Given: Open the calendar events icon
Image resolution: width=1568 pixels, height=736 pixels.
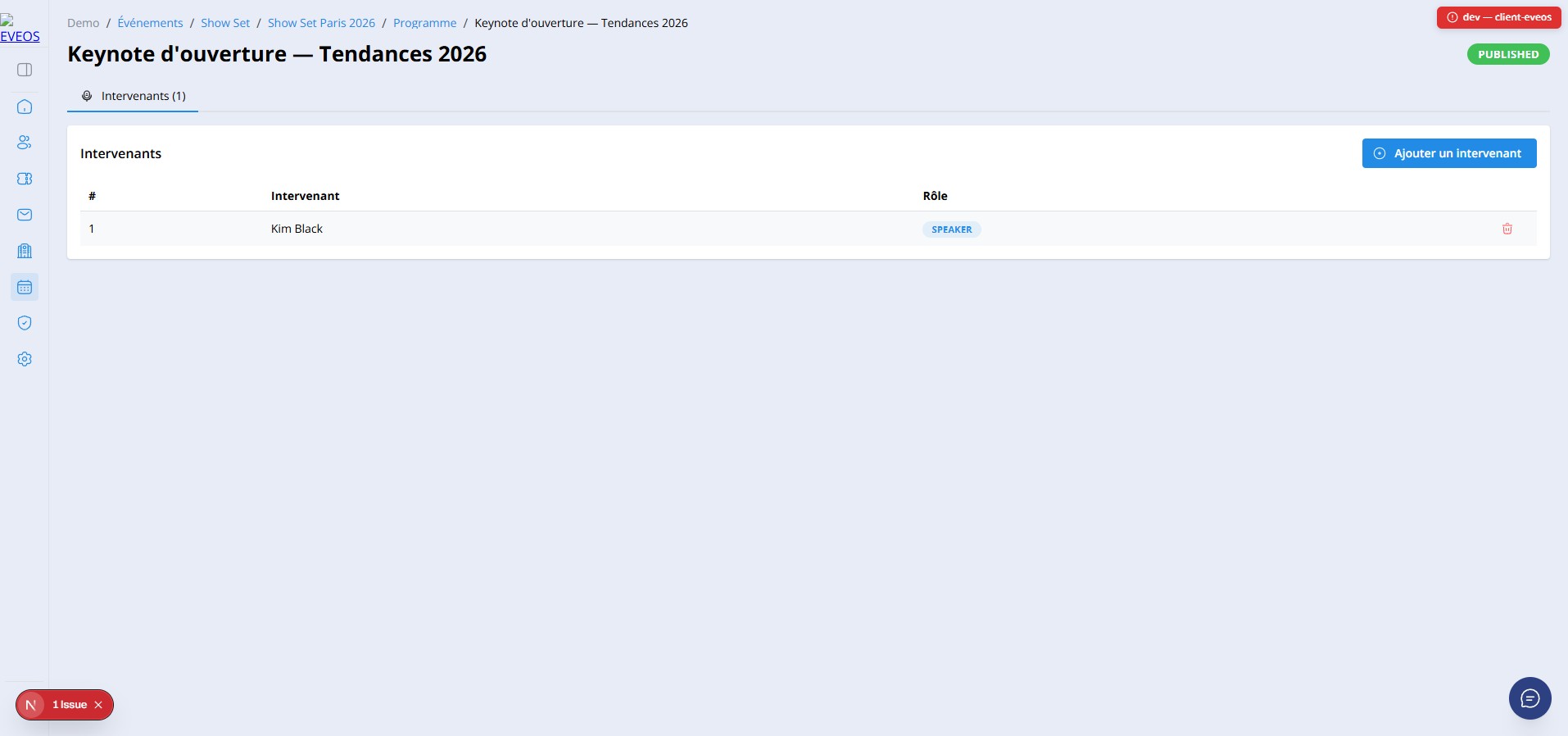Looking at the screenshot, I should 25,287.
